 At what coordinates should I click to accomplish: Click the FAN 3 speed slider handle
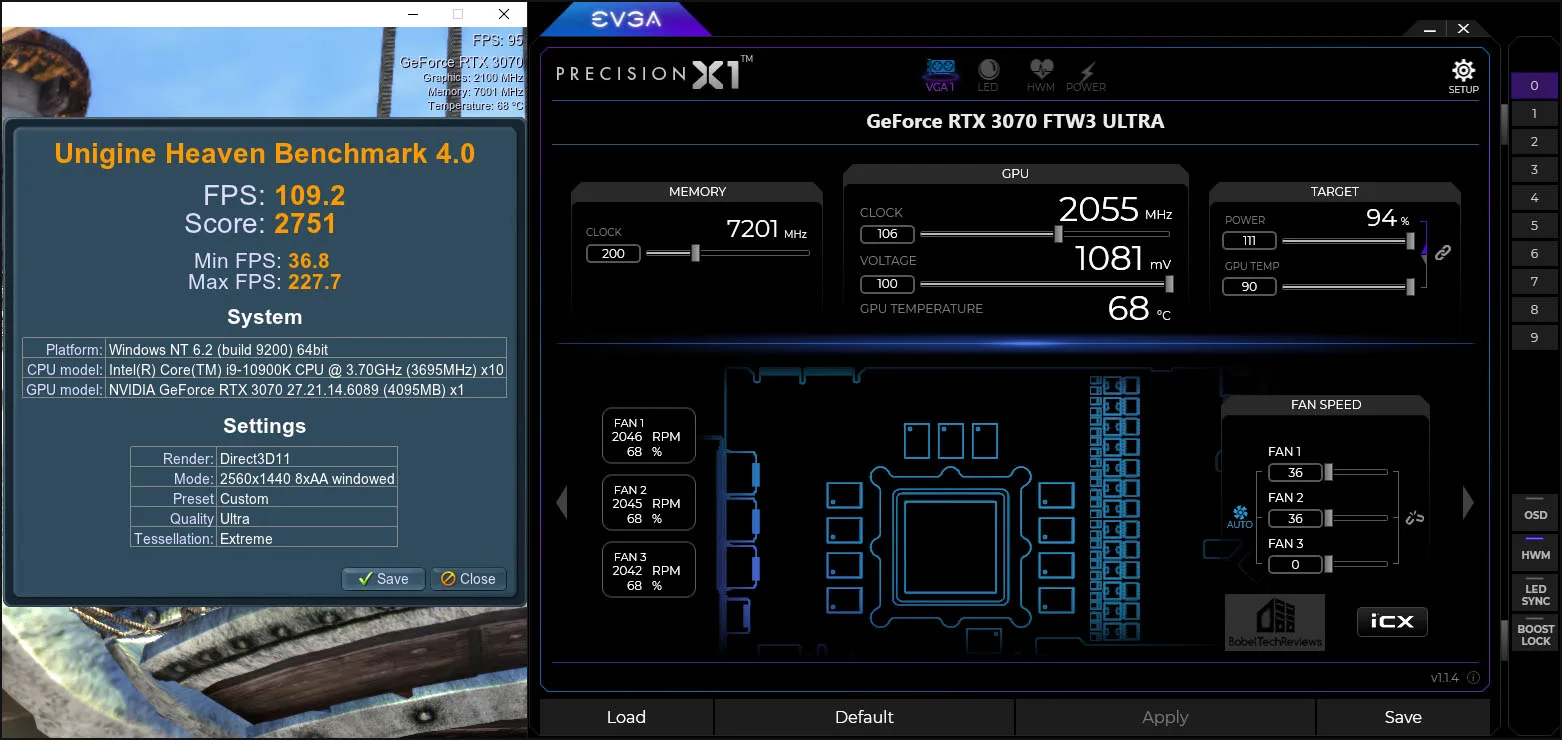click(1328, 564)
